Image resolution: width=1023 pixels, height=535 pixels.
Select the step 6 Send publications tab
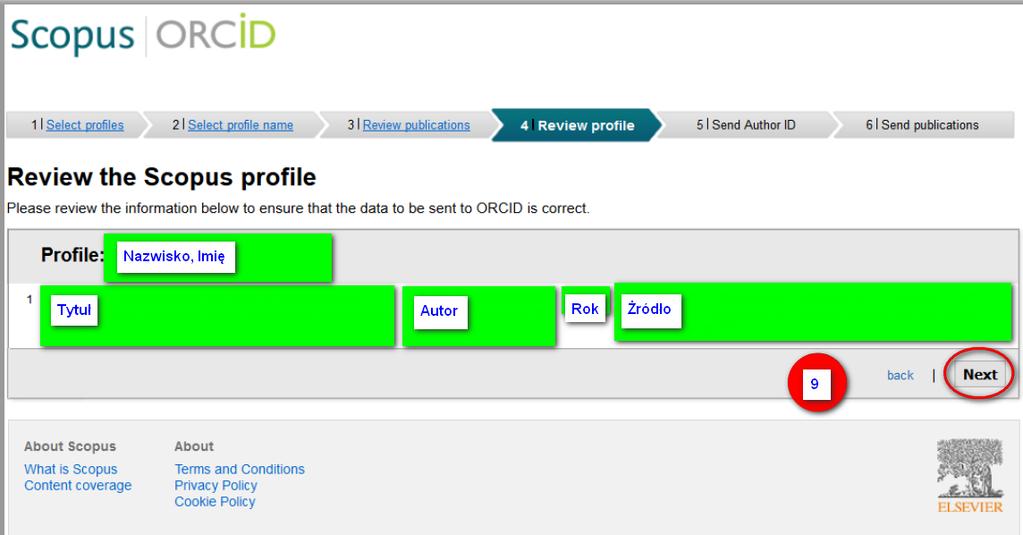[922, 125]
